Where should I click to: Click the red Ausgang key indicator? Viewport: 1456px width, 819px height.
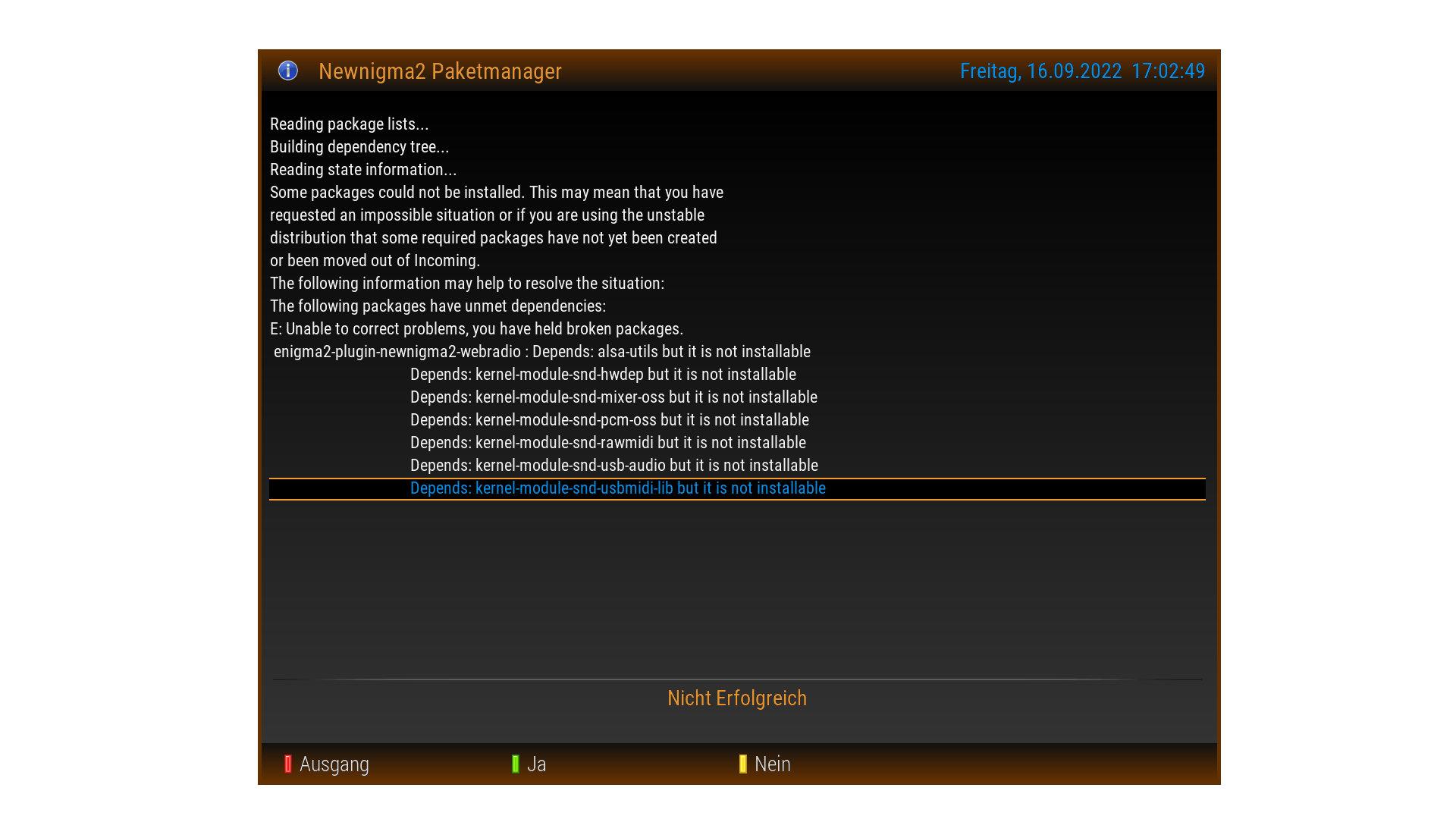click(x=288, y=764)
